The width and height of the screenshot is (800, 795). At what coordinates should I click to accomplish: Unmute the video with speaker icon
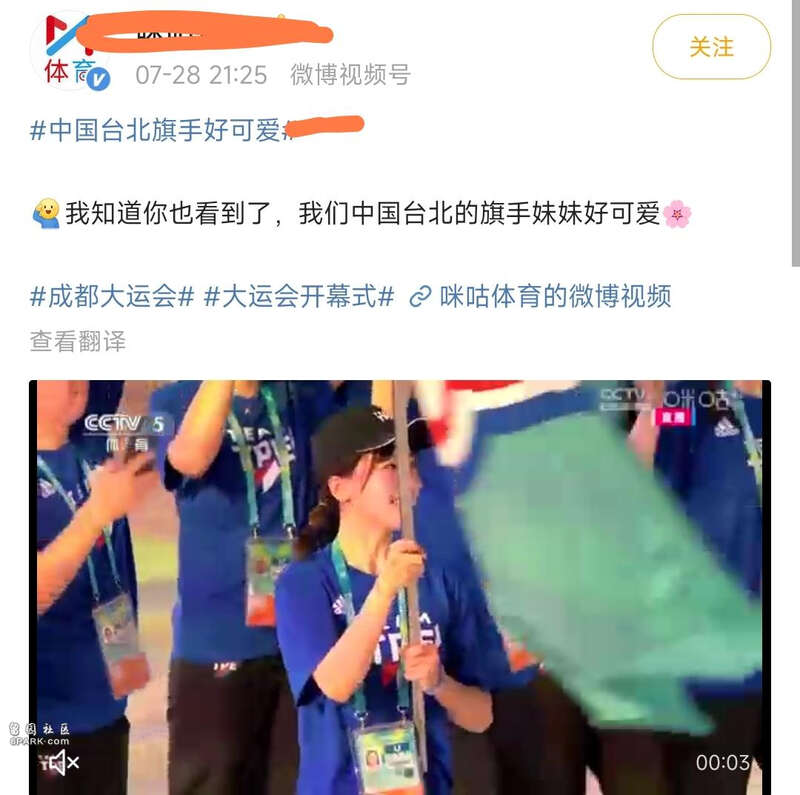pyautogui.click(x=59, y=763)
